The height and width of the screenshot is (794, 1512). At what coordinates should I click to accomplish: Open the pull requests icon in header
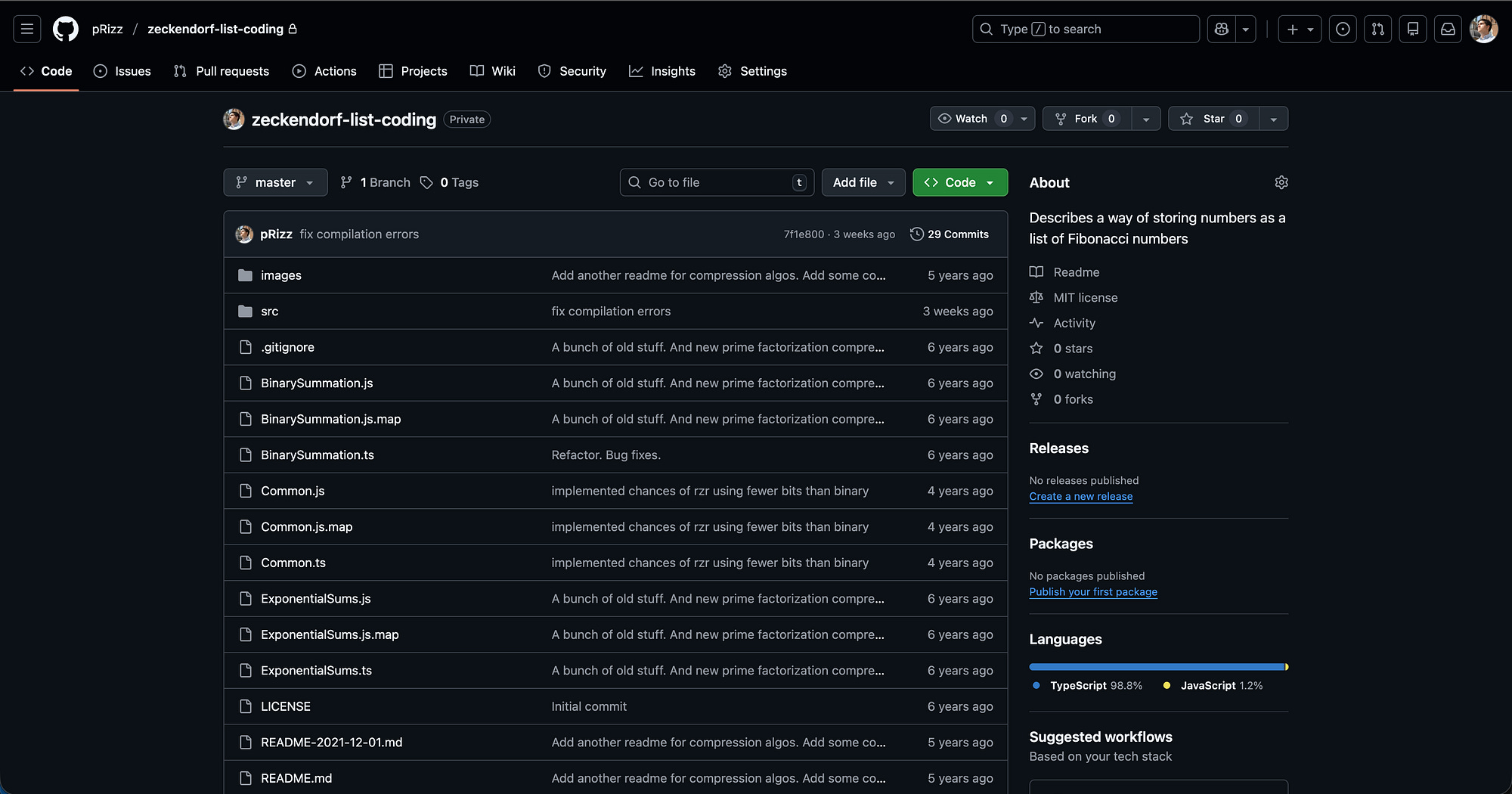[1377, 29]
